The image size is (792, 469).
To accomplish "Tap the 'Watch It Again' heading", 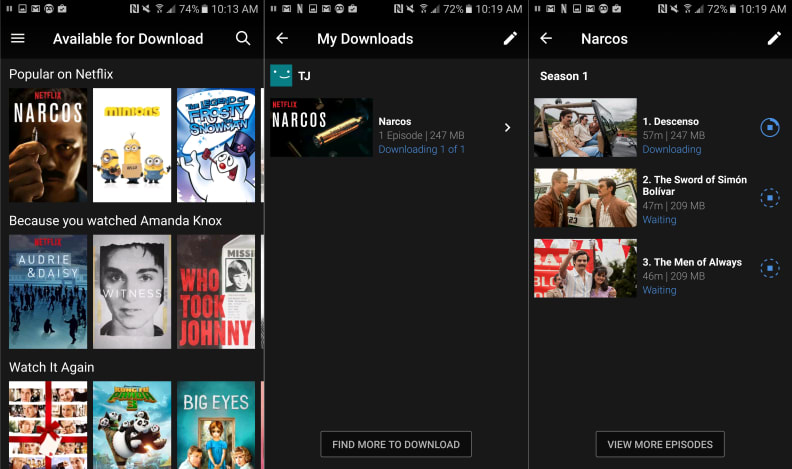I will [x=52, y=367].
